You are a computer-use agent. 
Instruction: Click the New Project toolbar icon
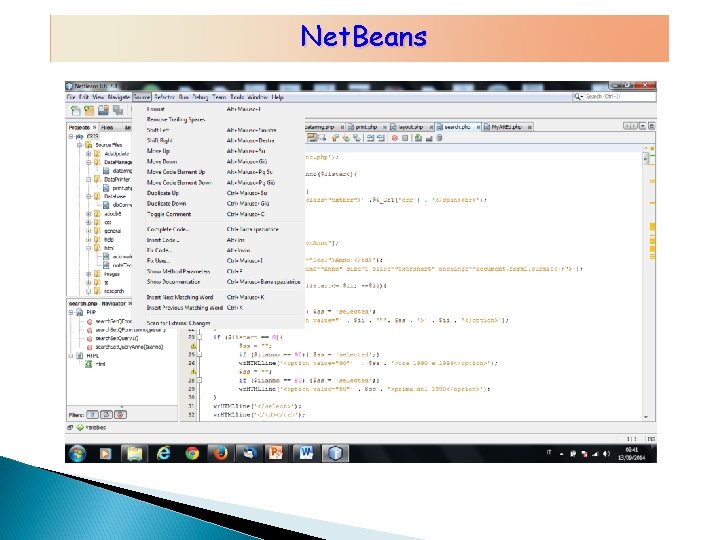pyautogui.click(x=89, y=110)
